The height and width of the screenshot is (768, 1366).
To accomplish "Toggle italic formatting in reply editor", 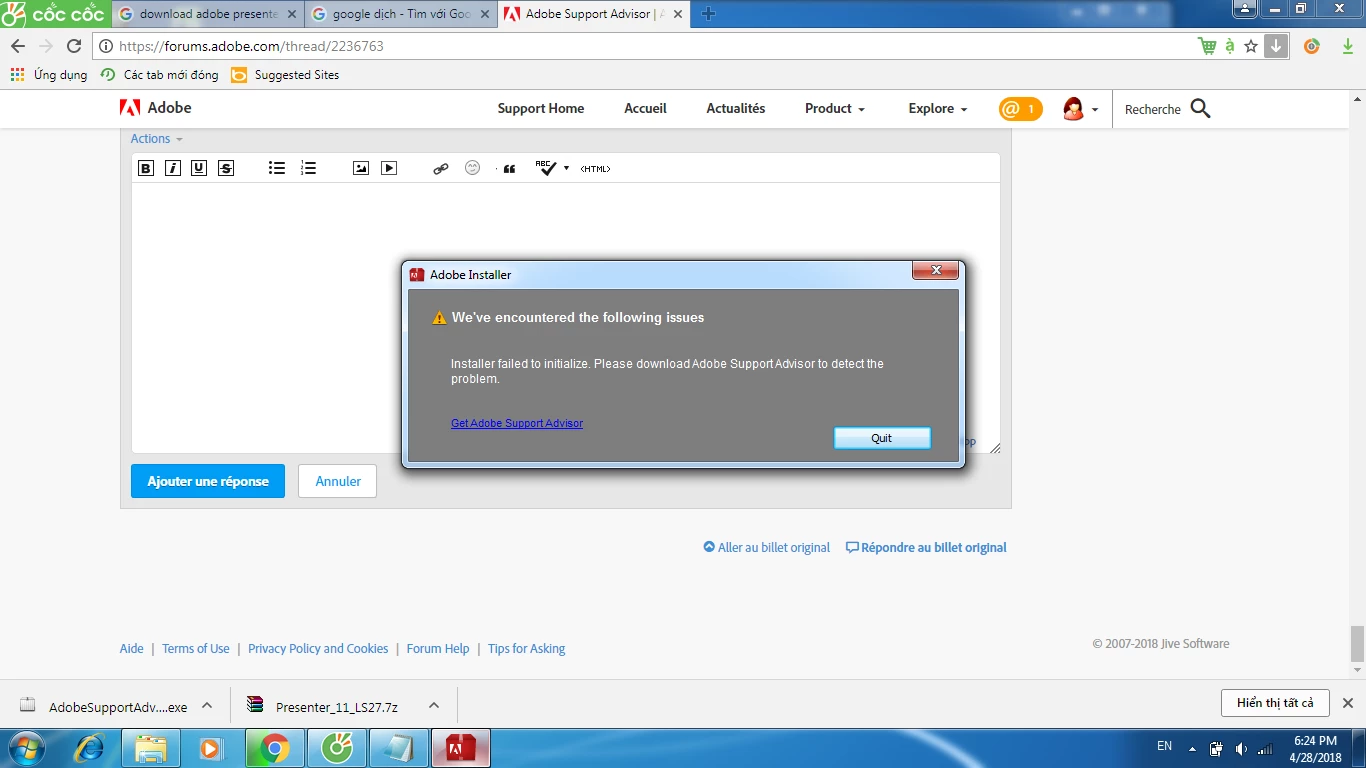I will (173, 168).
